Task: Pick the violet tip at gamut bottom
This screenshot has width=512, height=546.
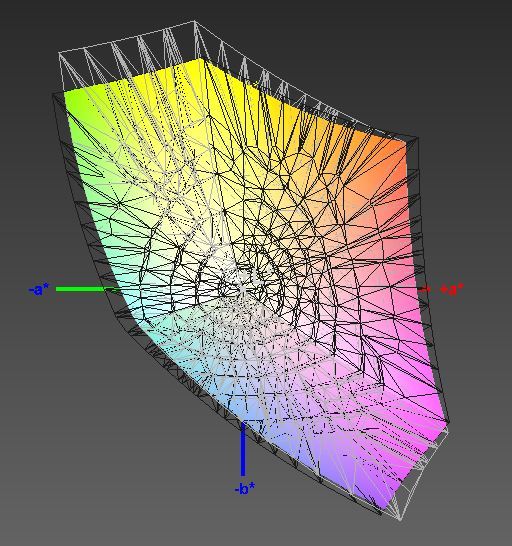Action: [x=376, y=494]
